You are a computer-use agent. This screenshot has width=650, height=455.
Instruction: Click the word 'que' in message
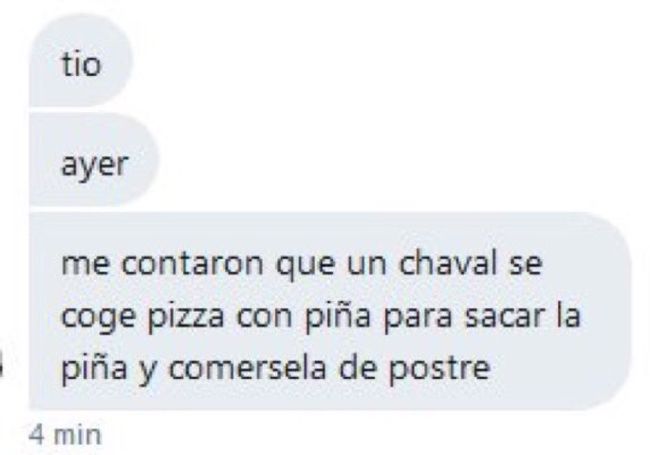[305, 266]
